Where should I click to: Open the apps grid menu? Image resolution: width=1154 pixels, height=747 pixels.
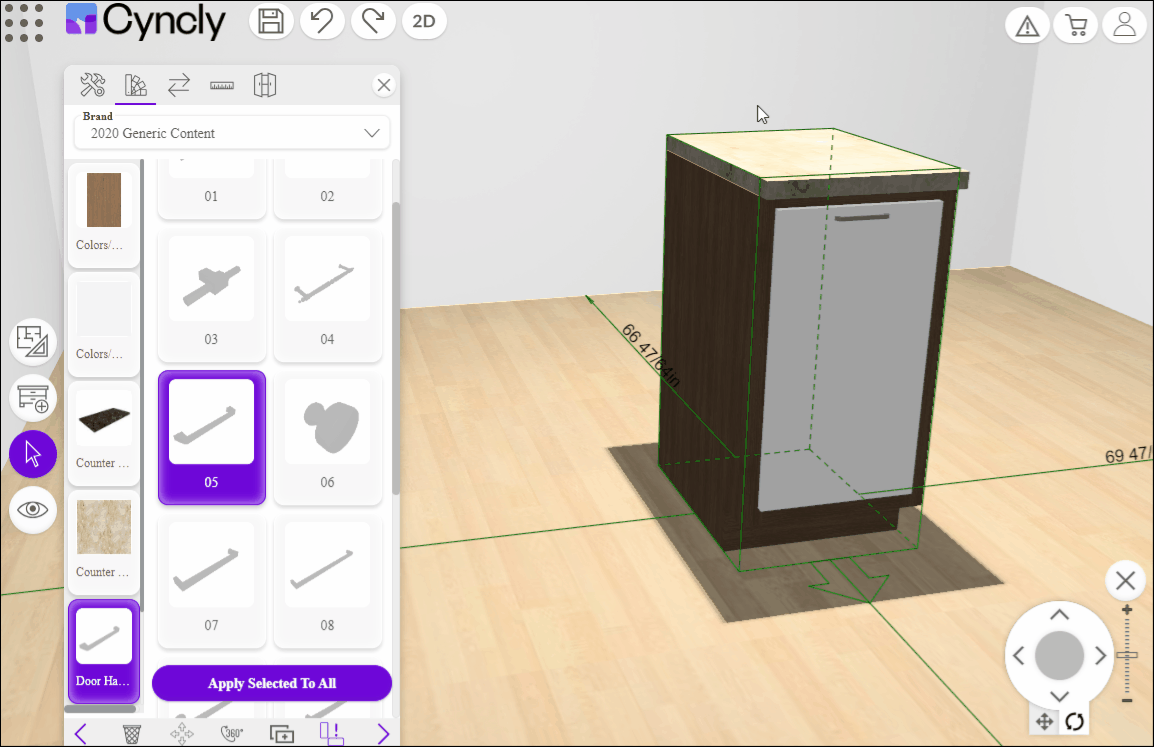(x=24, y=22)
